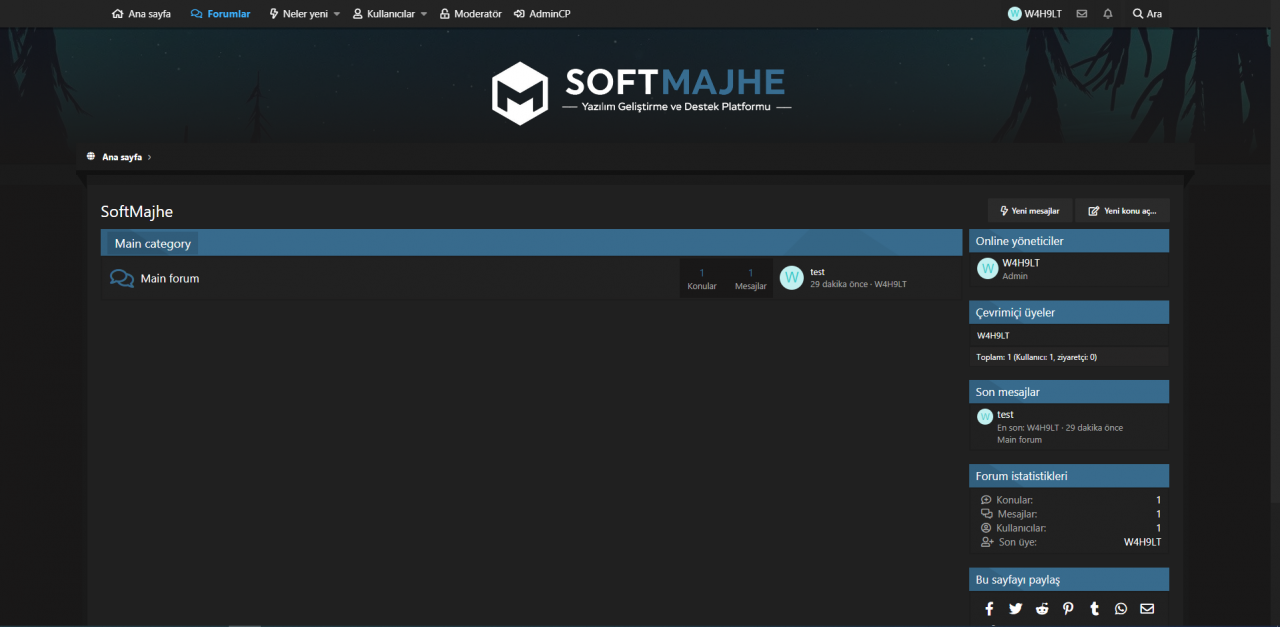Screen dimensions: 1280x627
Task: Click the Facebook share icon
Action: pos(989,609)
